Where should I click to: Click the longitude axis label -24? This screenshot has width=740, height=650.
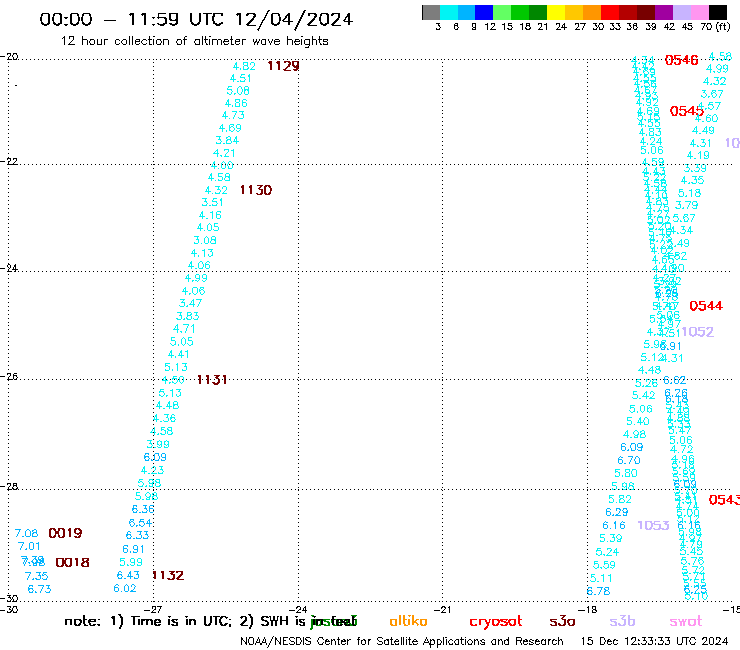[298, 609]
